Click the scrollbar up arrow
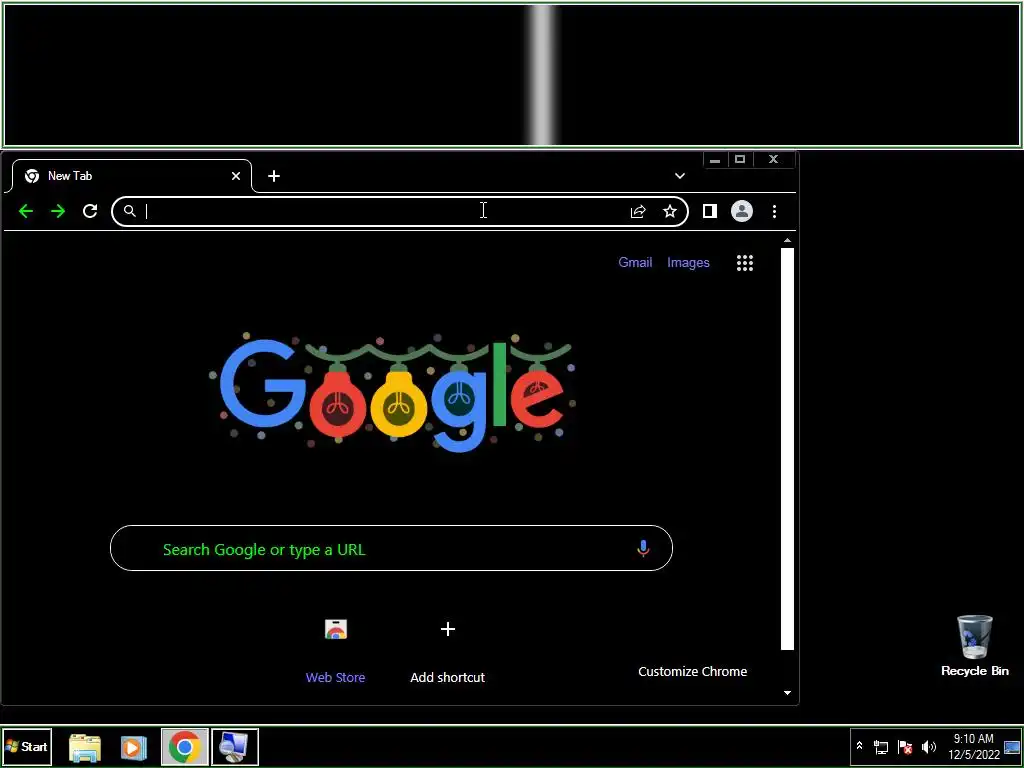This screenshot has height=768, width=1024. point(787,241)
